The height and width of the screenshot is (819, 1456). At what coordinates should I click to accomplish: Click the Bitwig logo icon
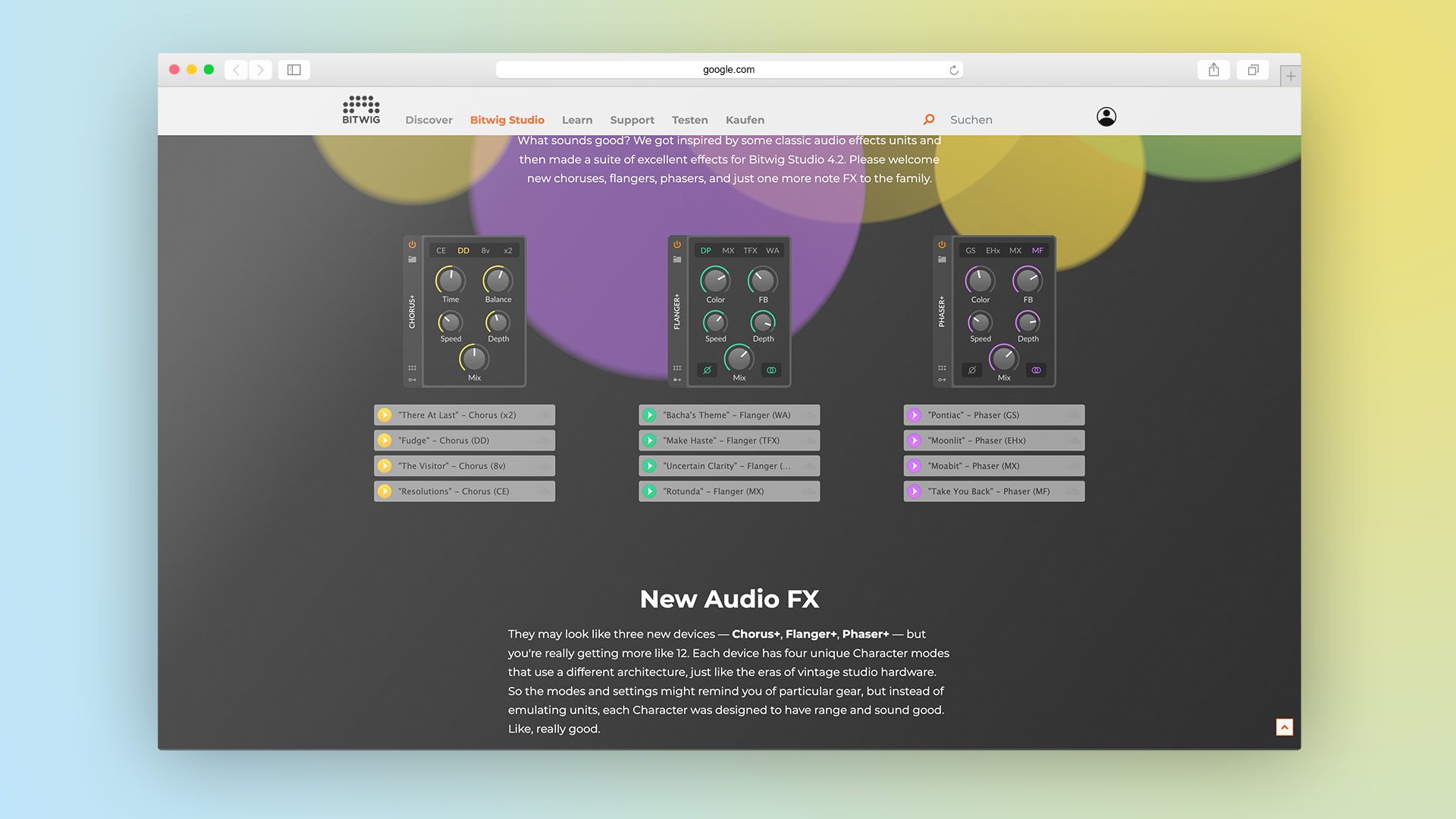(x=361, y=111)
